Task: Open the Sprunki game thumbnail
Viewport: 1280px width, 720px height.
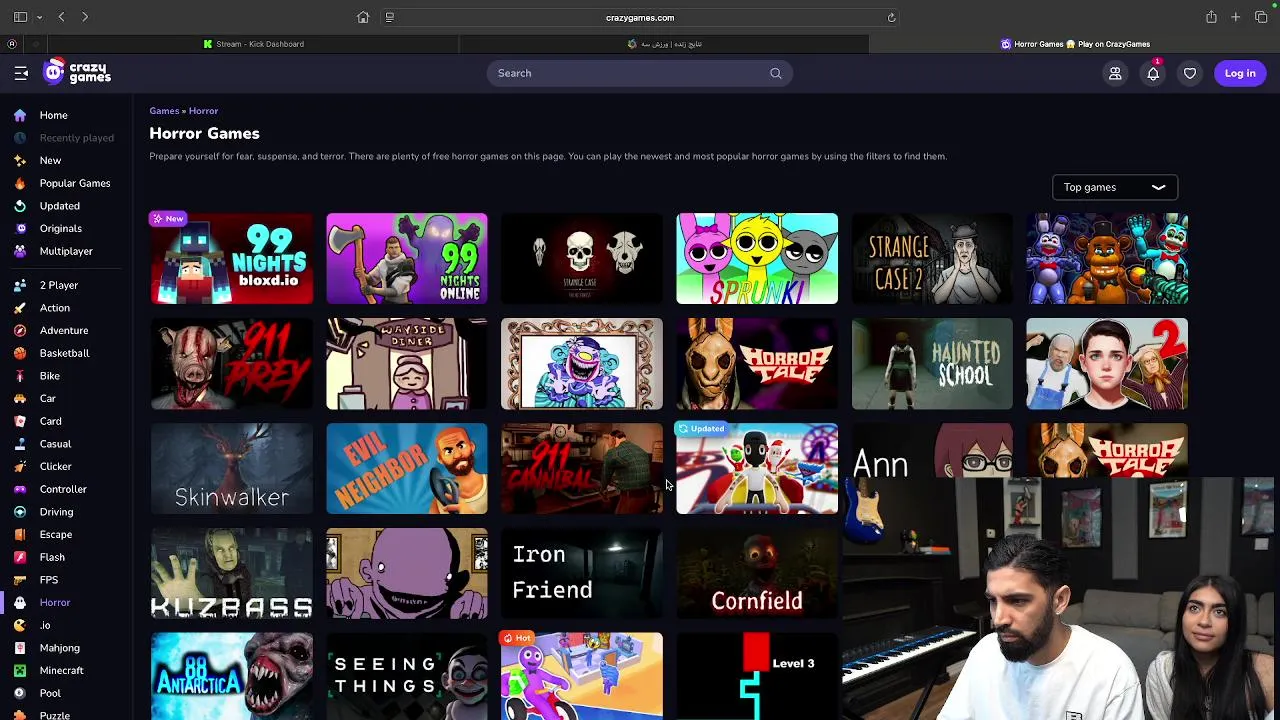Action: [x=757, y=258]
